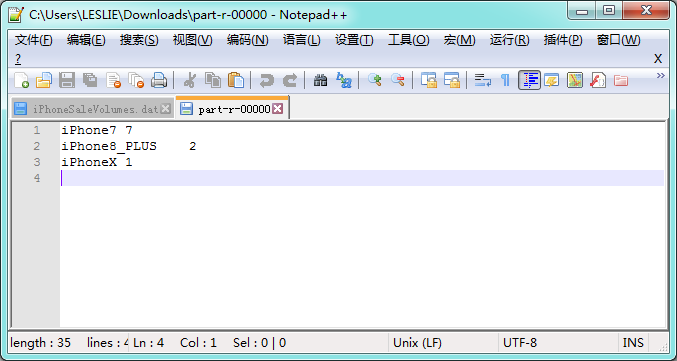Click line number 4 in the margin
The height and width of the screenshot is (361, 677).
point(37,178)
